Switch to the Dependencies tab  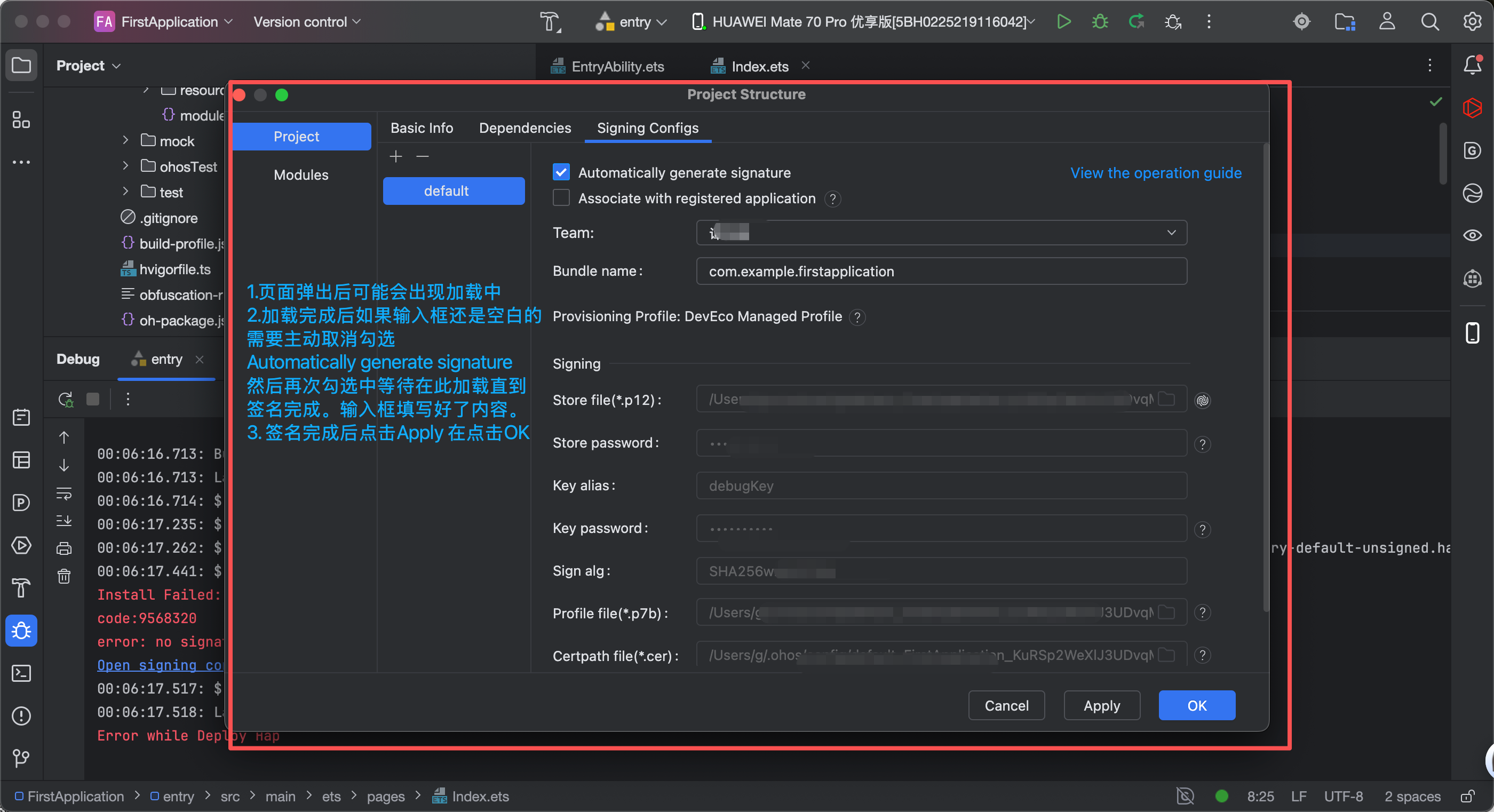(525, 128)
